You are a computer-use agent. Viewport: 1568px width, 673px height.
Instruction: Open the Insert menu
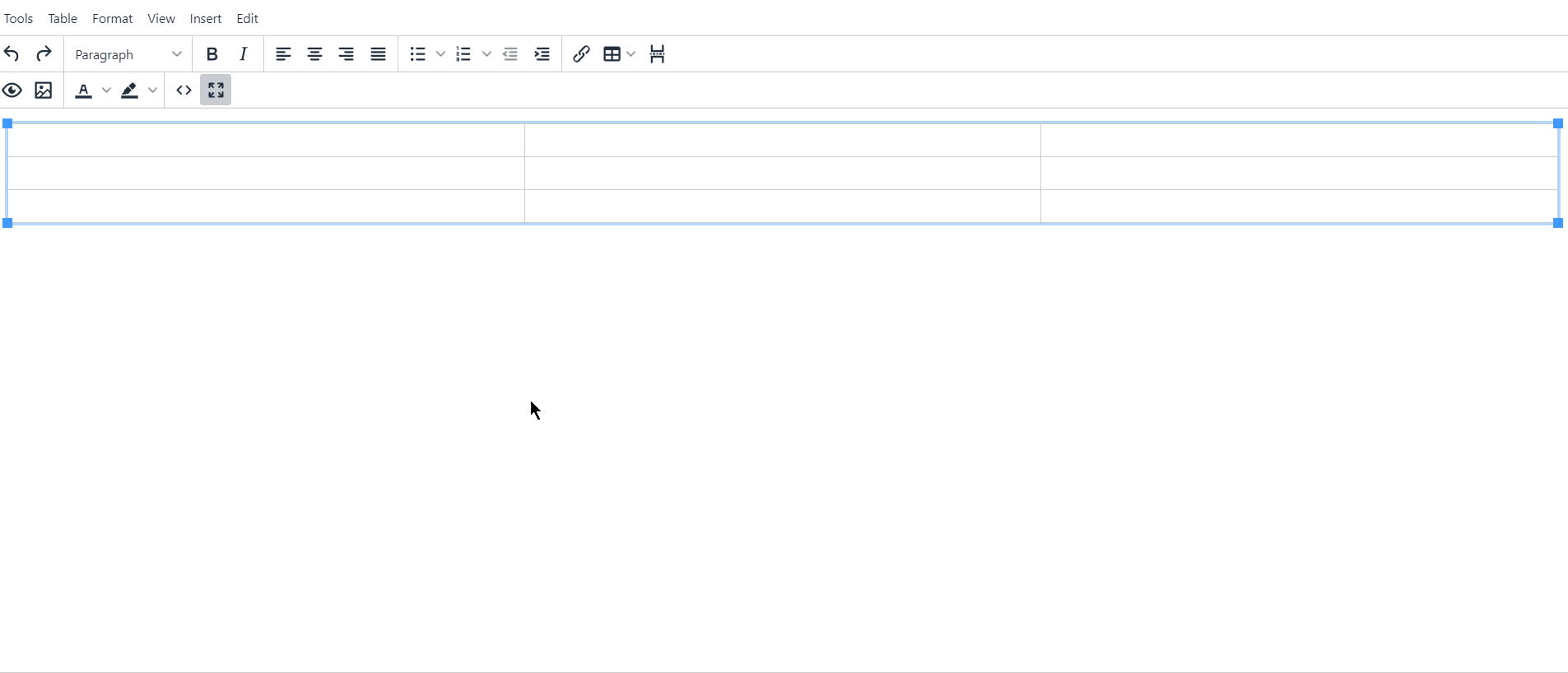point(206,18)
